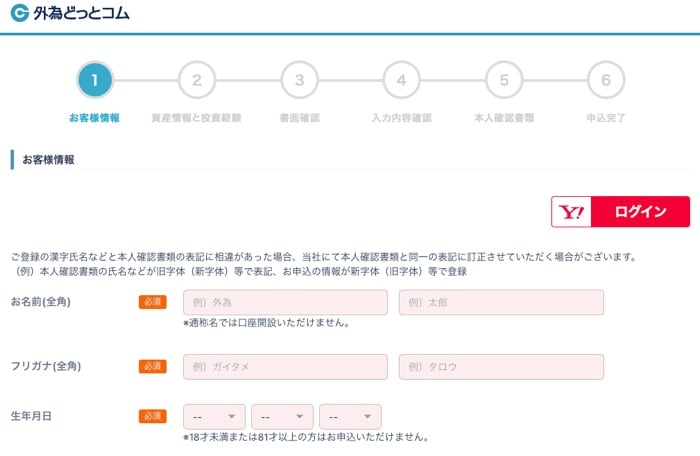Select step 5 circle in progress bar

point(504,80)
